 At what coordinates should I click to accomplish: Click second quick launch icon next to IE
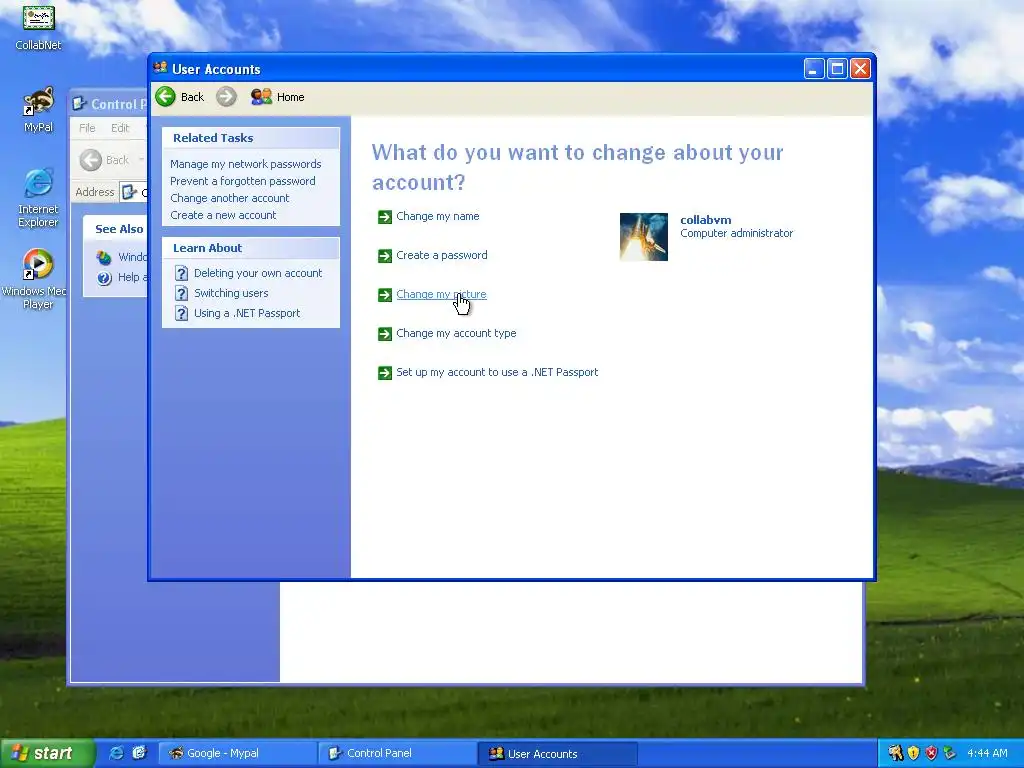[x=139, y=753]
